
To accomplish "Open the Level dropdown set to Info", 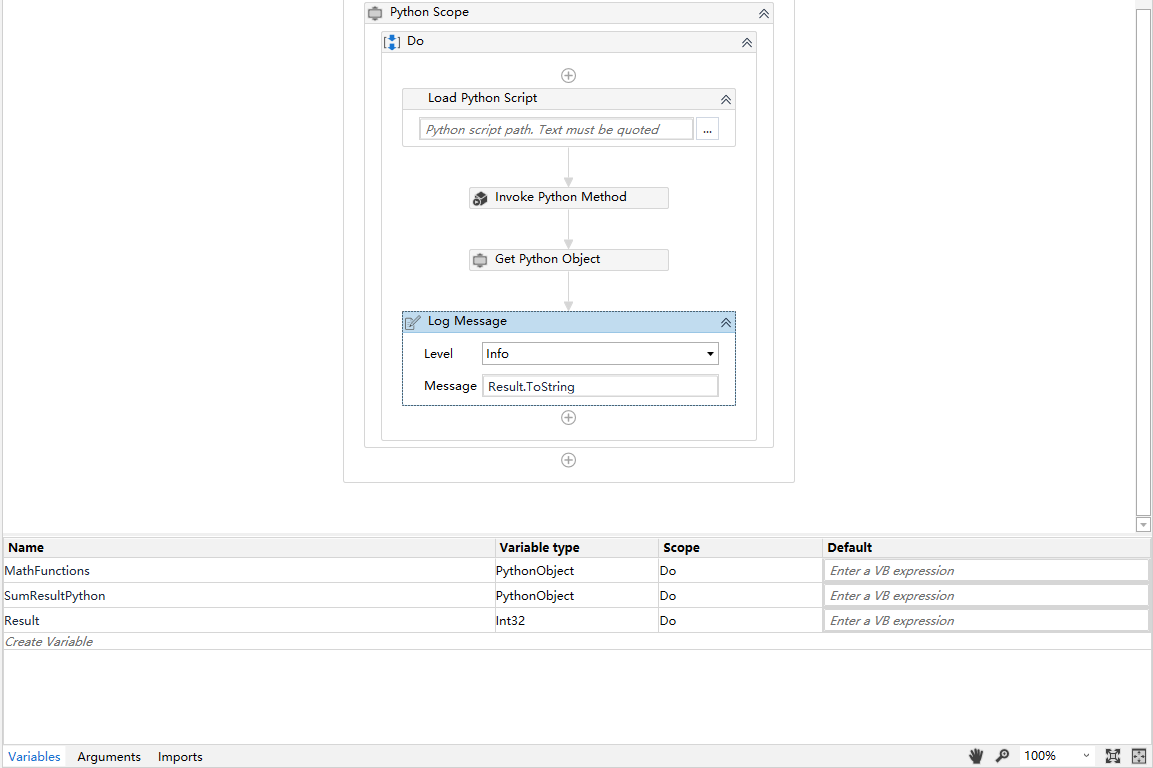I will pos(600,354).
